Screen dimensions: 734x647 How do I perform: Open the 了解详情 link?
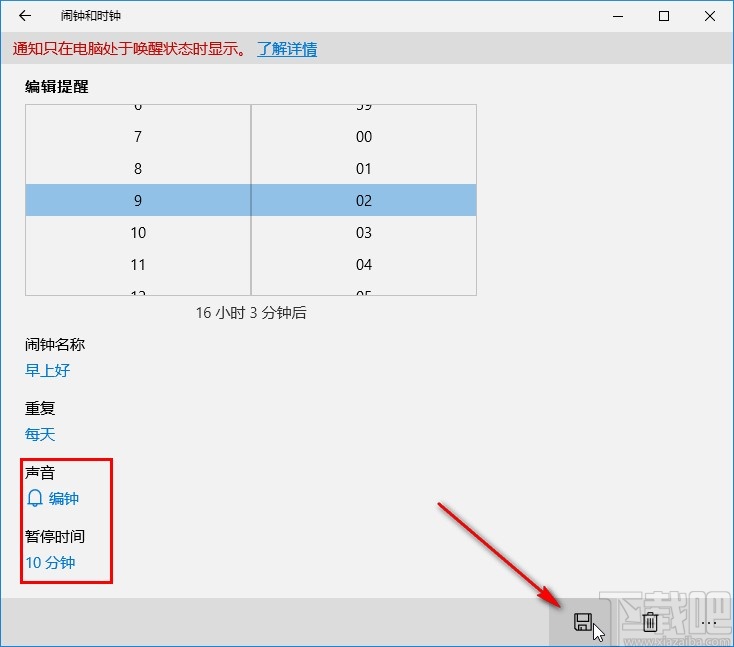287,49
